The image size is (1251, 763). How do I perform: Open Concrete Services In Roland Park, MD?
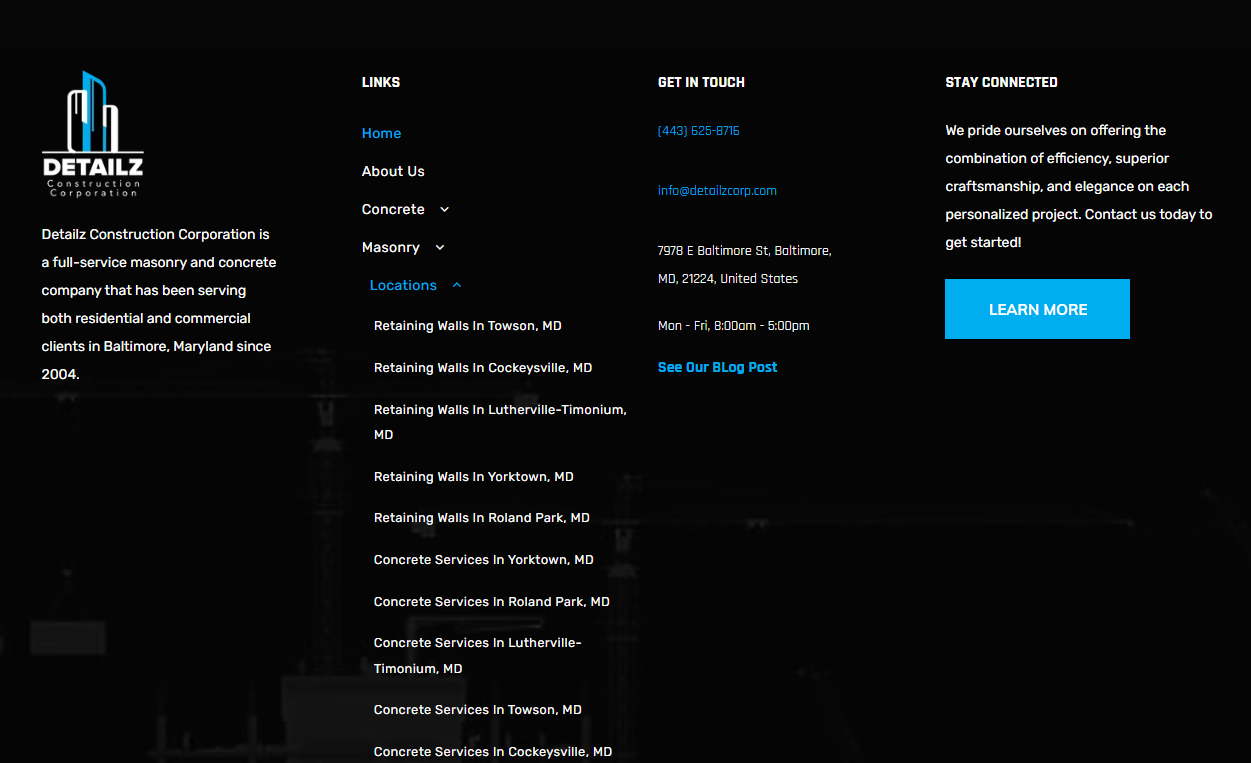pyautogui.click(x=491, y=602)
